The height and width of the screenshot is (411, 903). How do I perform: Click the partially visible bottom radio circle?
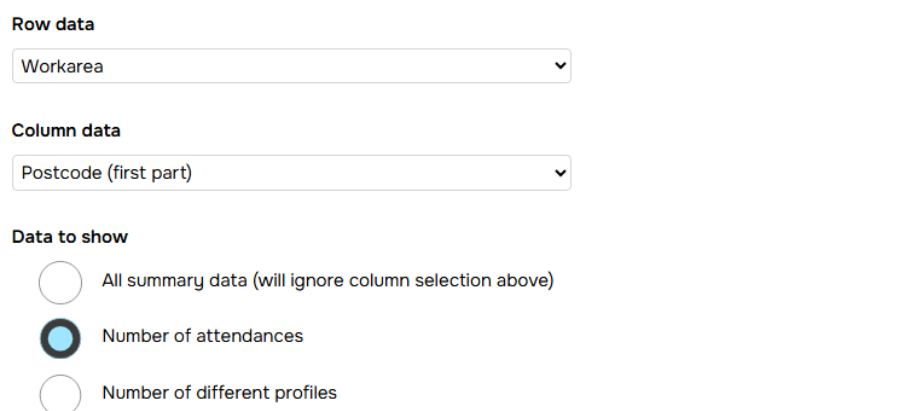point(60,394)
